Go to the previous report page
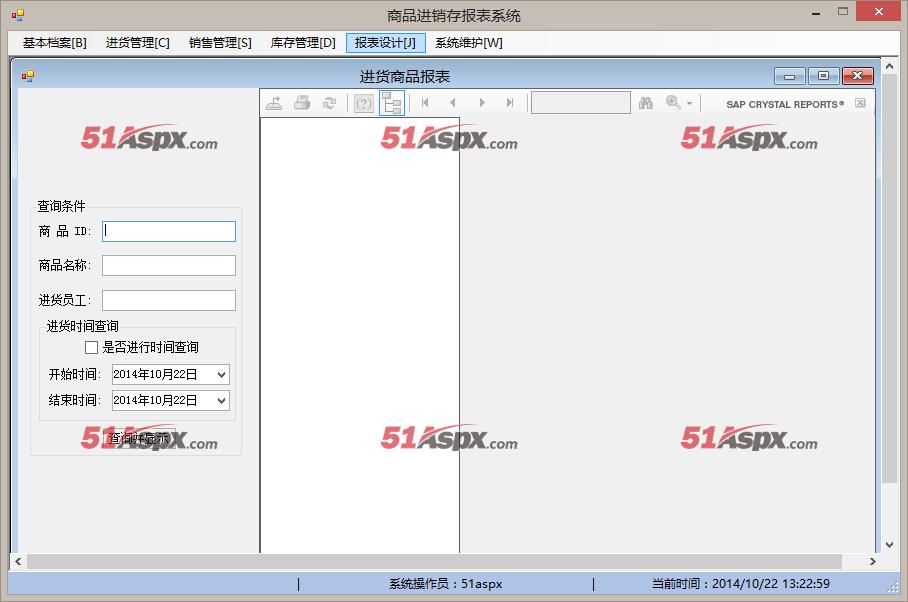 (x=453, y=103)
